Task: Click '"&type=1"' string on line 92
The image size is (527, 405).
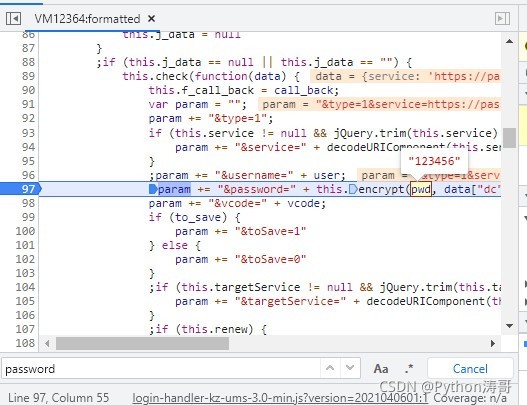Action: pyautogui.click(x=238, y=118)
